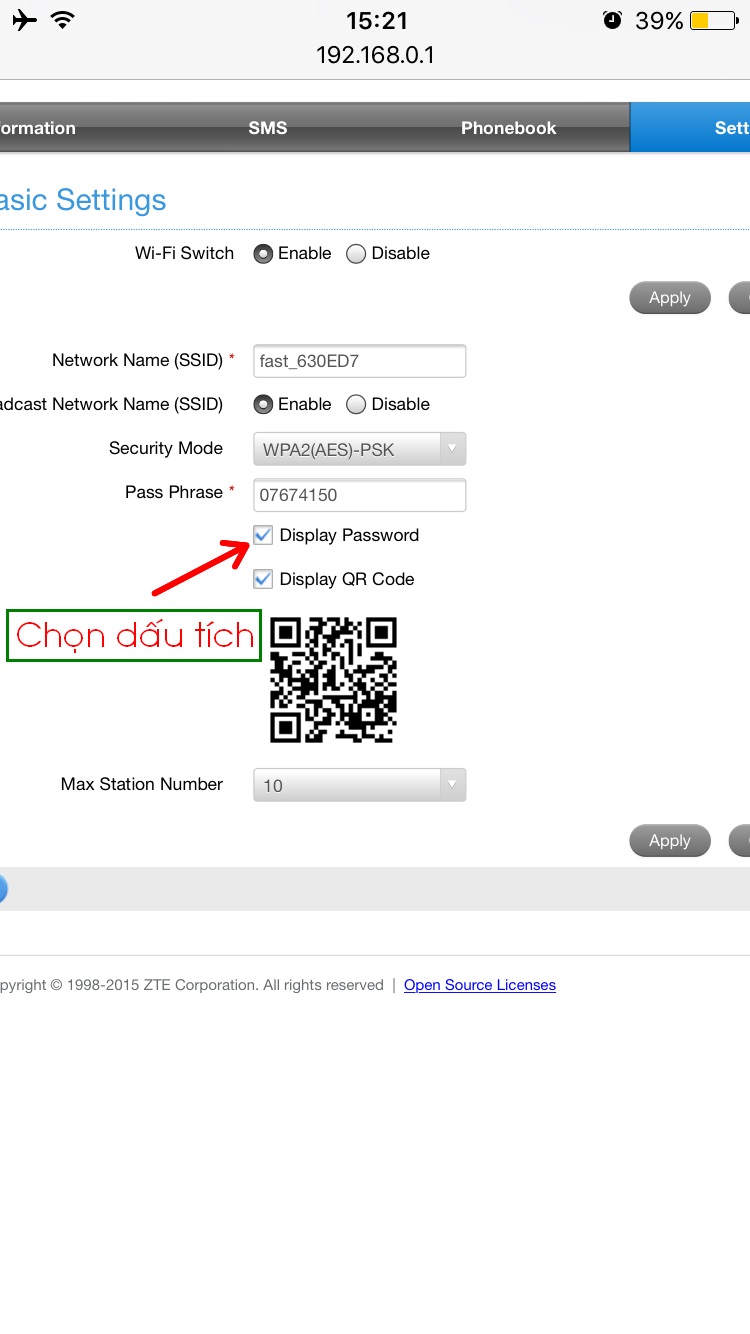Open the Security Mode WPA2(AES)-PSK dropdown
This screenshot has width=750, height=1334.
click(360, 449)
